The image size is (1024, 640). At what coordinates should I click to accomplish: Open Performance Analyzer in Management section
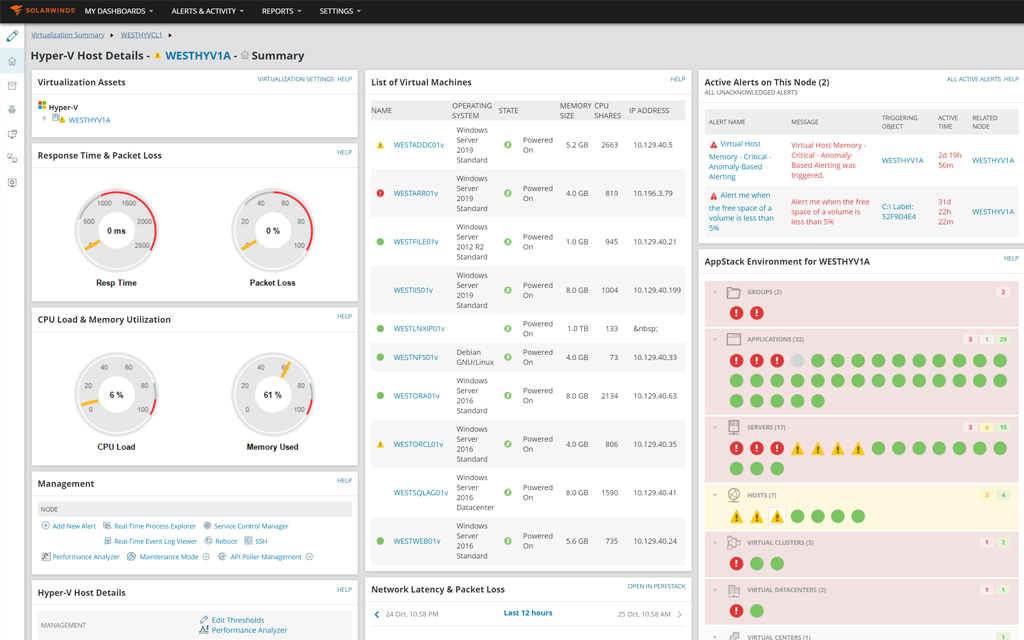86,556
